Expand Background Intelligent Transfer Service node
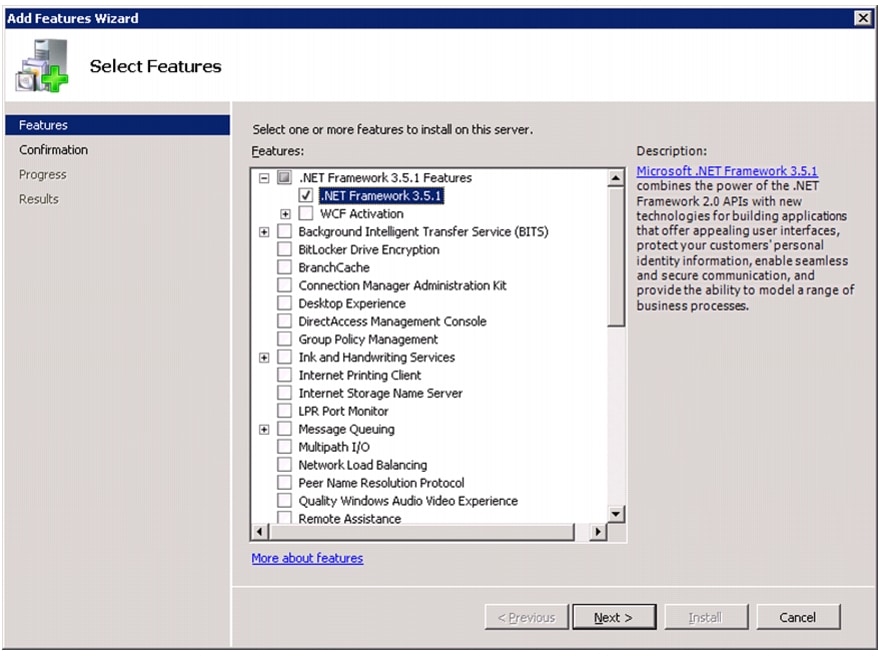The image size is (878, 672). point(264,232)
